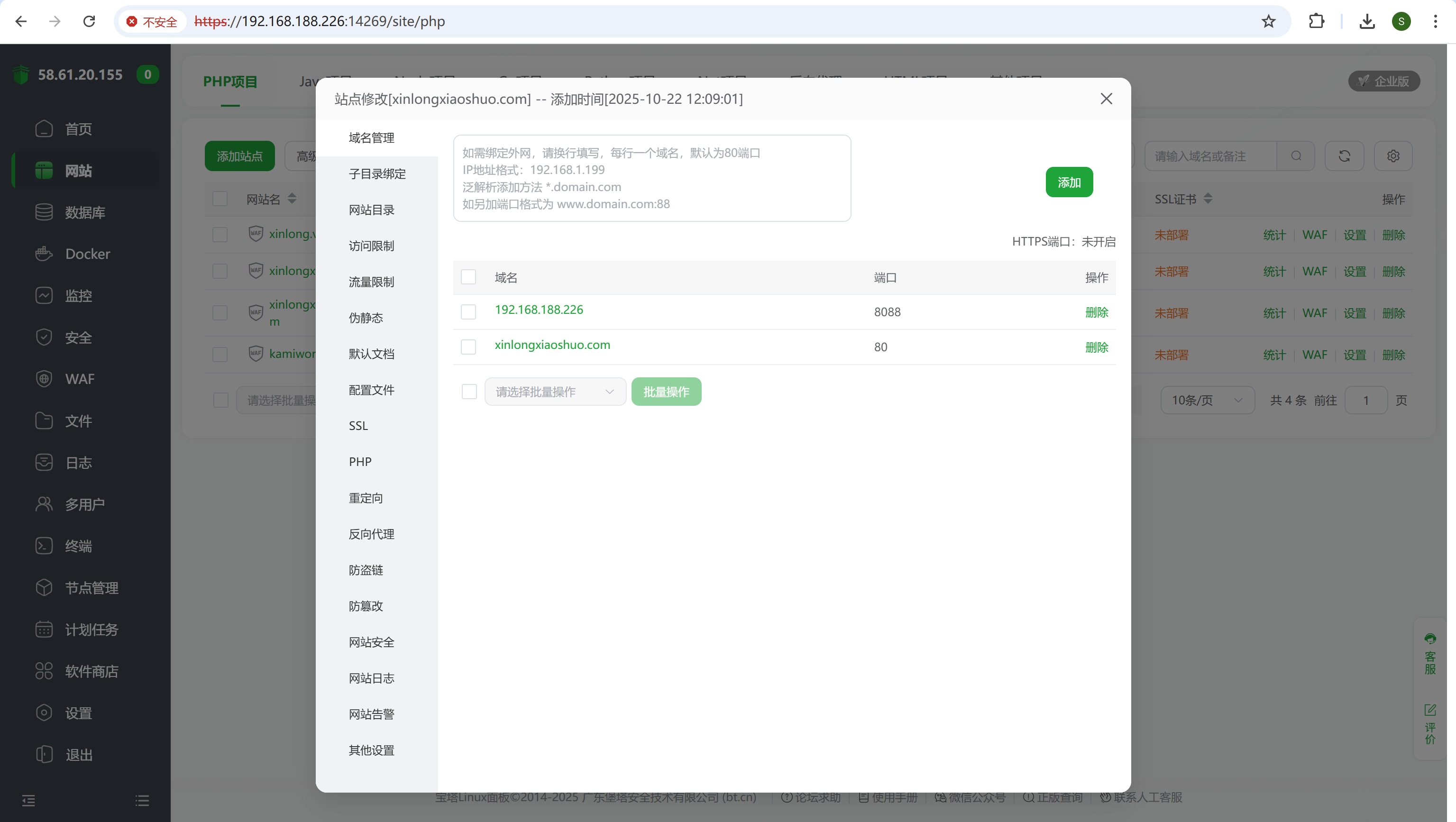Check the xinlongxiaoshuo.com domain row checkbox
The height and width of the screenshot is (822, 1456).
[x=468, y=347]
